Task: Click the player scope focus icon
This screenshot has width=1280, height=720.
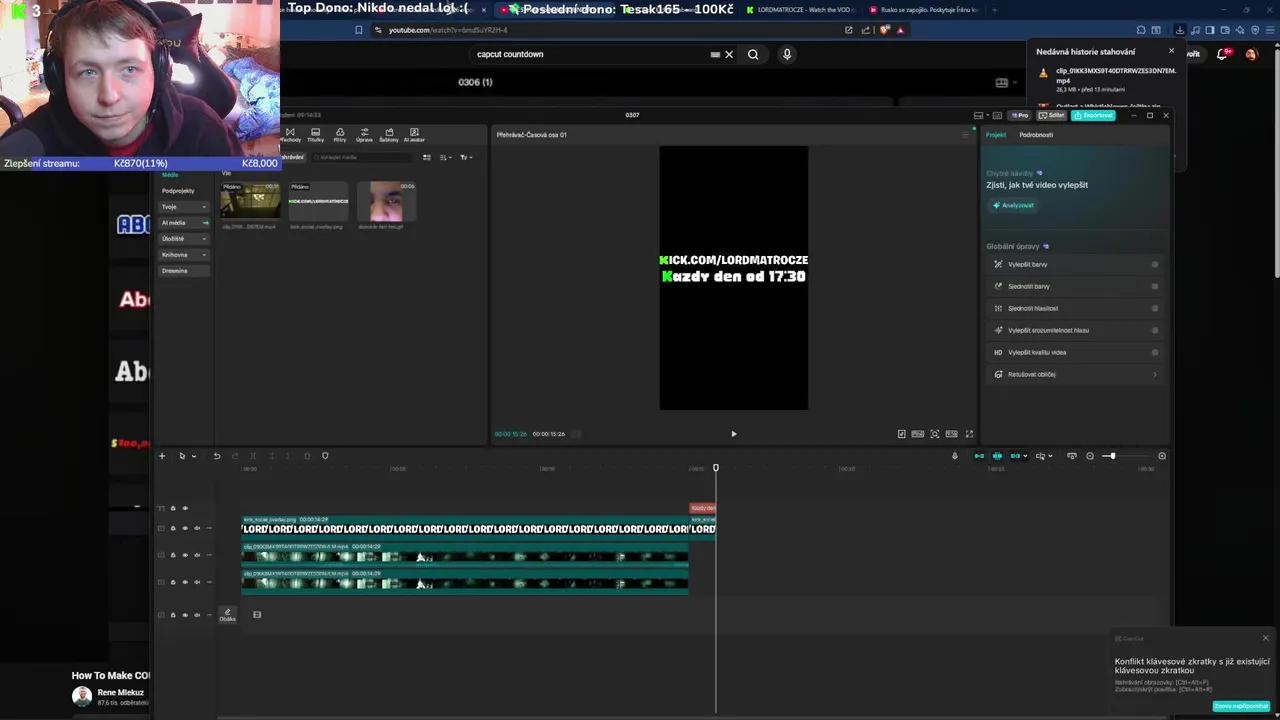Action: (x=935, y=434)
